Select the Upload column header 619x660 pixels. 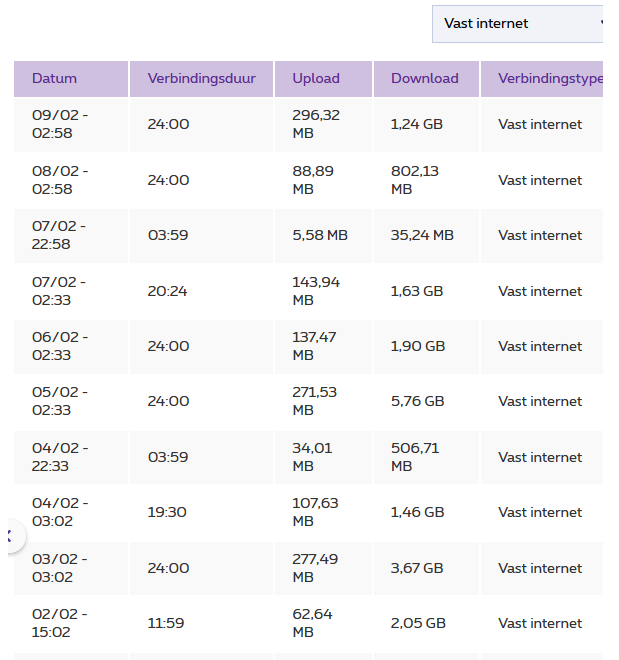316,79
